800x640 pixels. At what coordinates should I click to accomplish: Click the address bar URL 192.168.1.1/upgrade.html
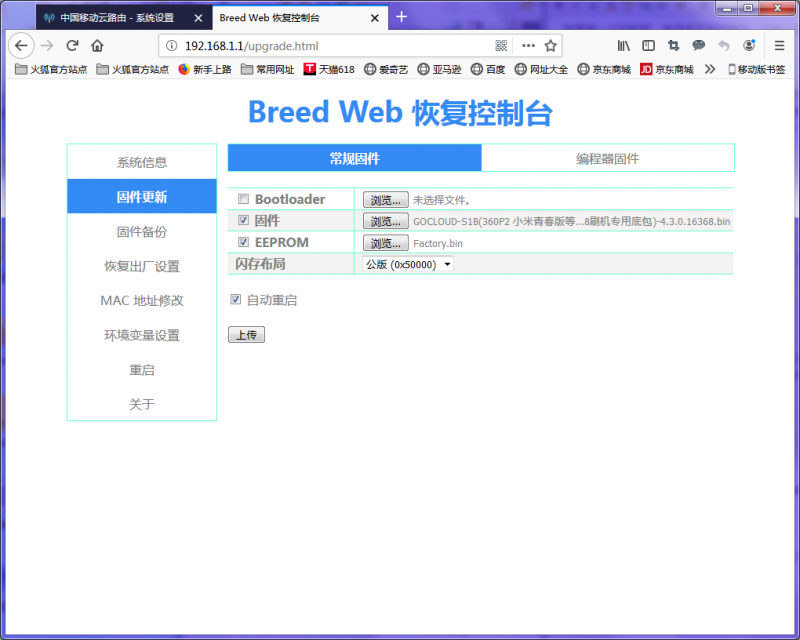click(x=252, y=46)
